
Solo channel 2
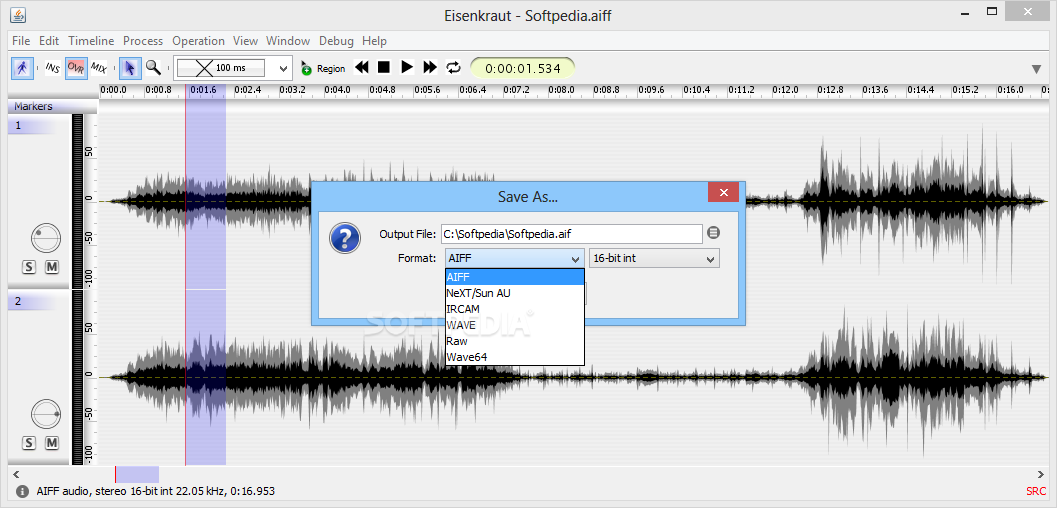(x=28, y=443)
